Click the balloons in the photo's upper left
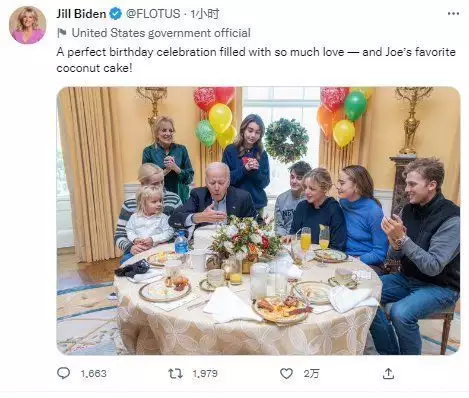 tap(215, 117)
